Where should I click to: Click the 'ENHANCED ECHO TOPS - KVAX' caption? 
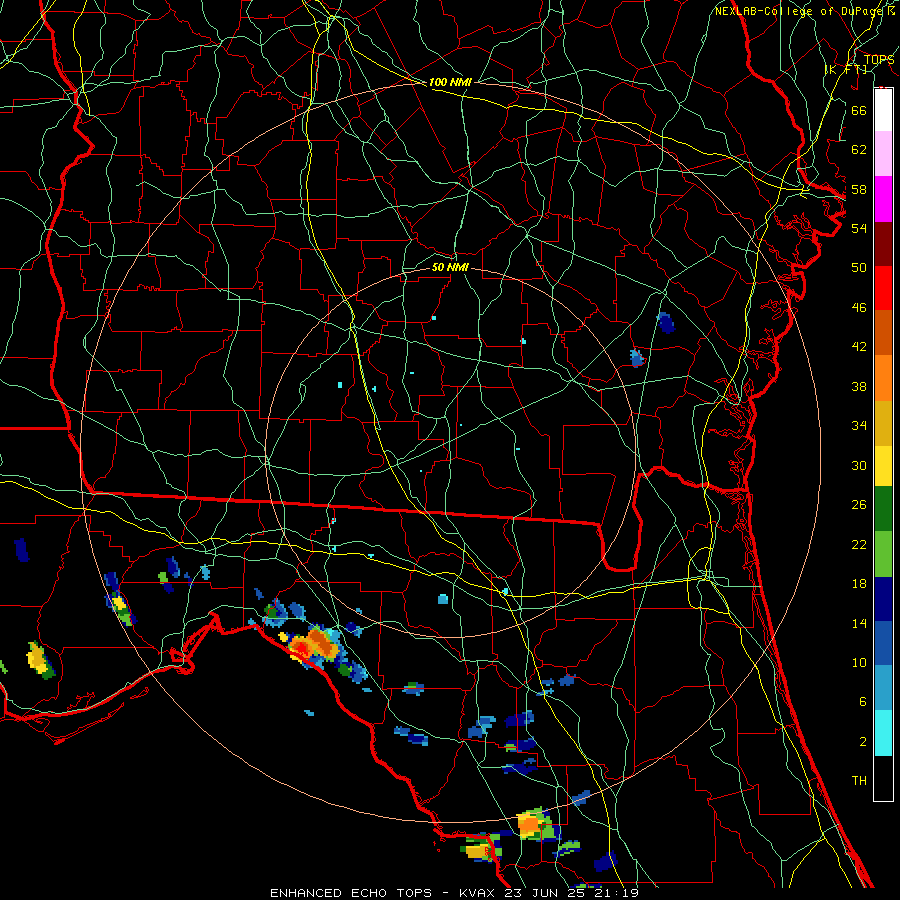tap(382, 893)
